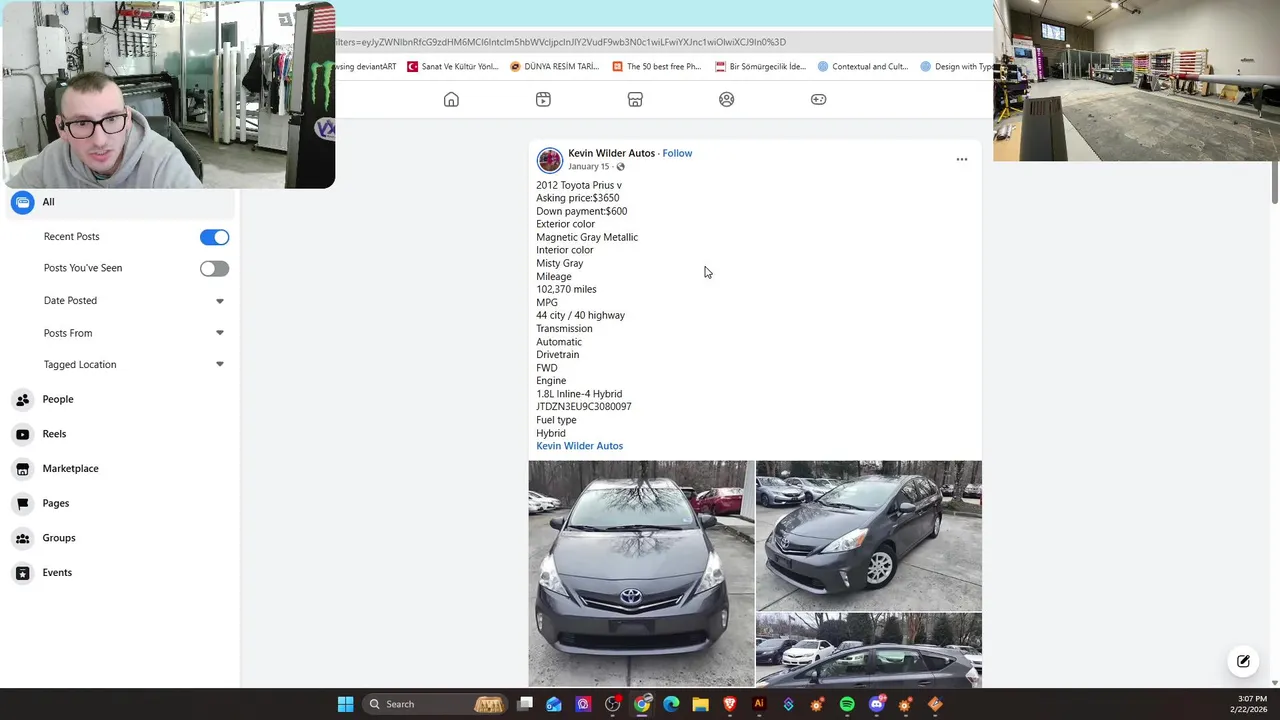Open the front-view Prius photo
This screenshot has height=720, width=1280.
pos(641,574)
